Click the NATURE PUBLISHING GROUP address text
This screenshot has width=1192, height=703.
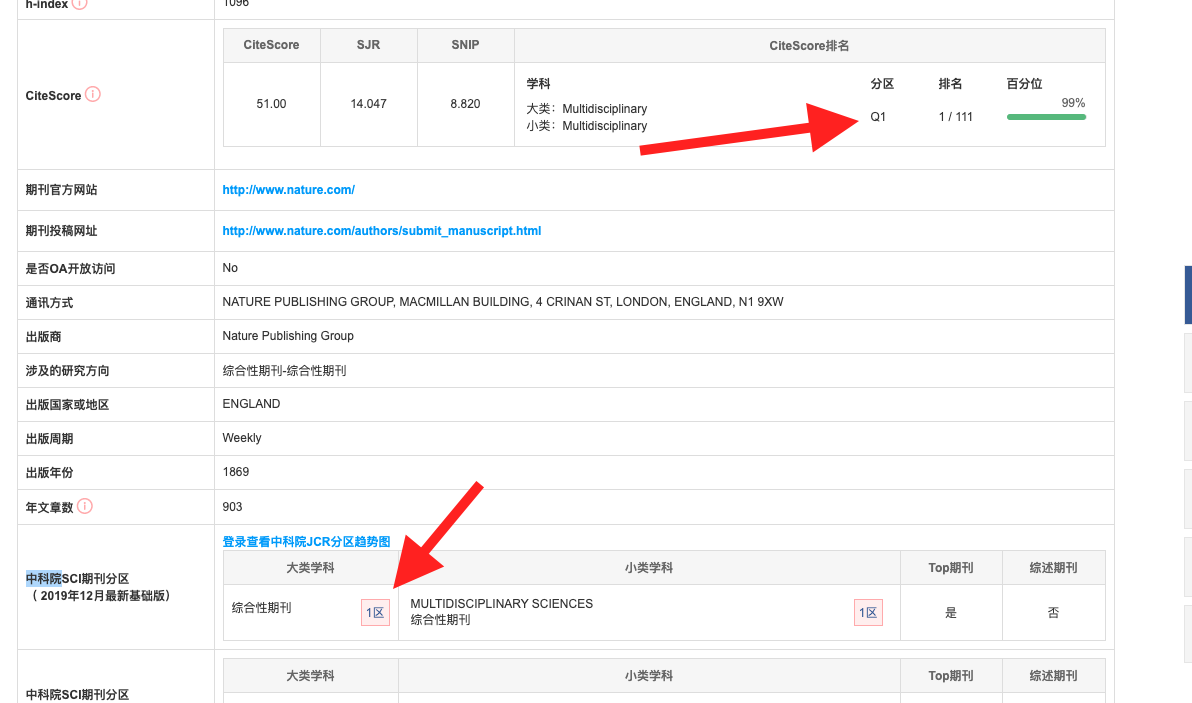[502, 302]
